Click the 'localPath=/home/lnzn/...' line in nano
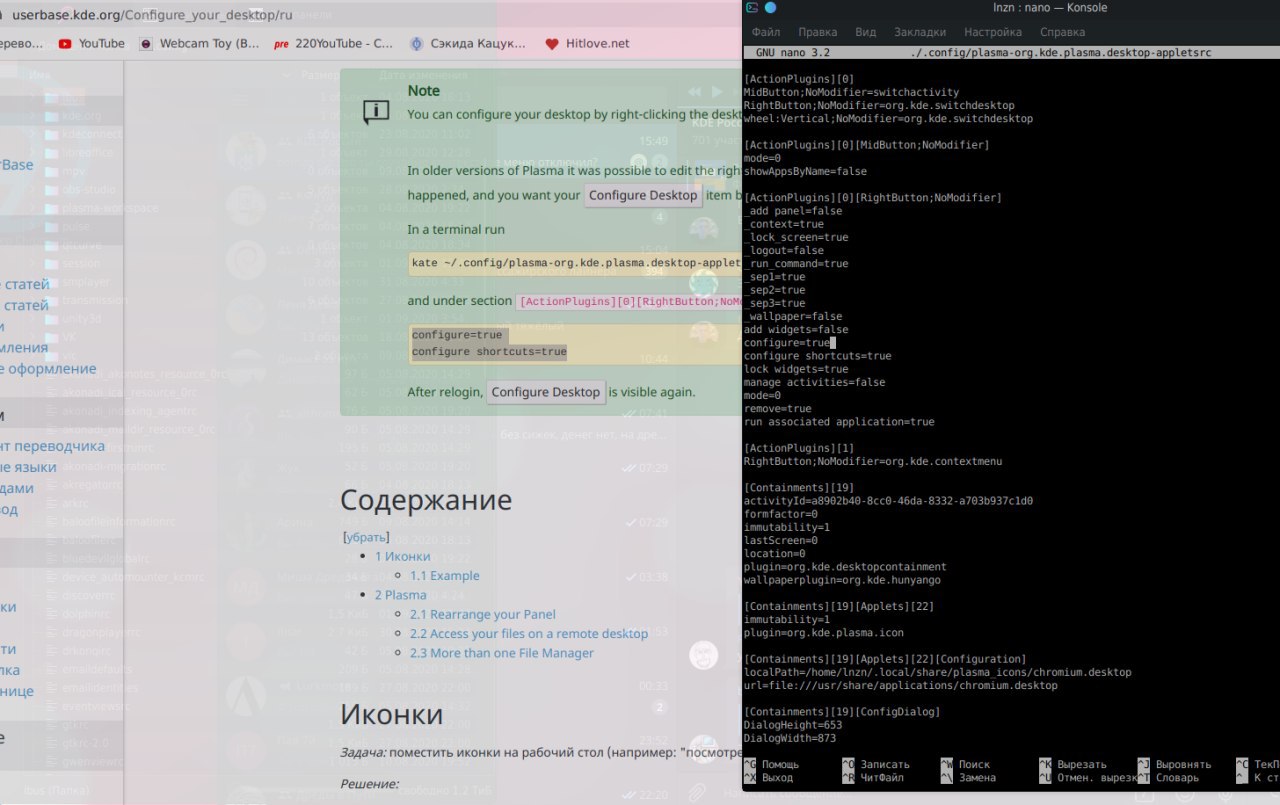Screen dimensions: 1280x805 (937, 672)
